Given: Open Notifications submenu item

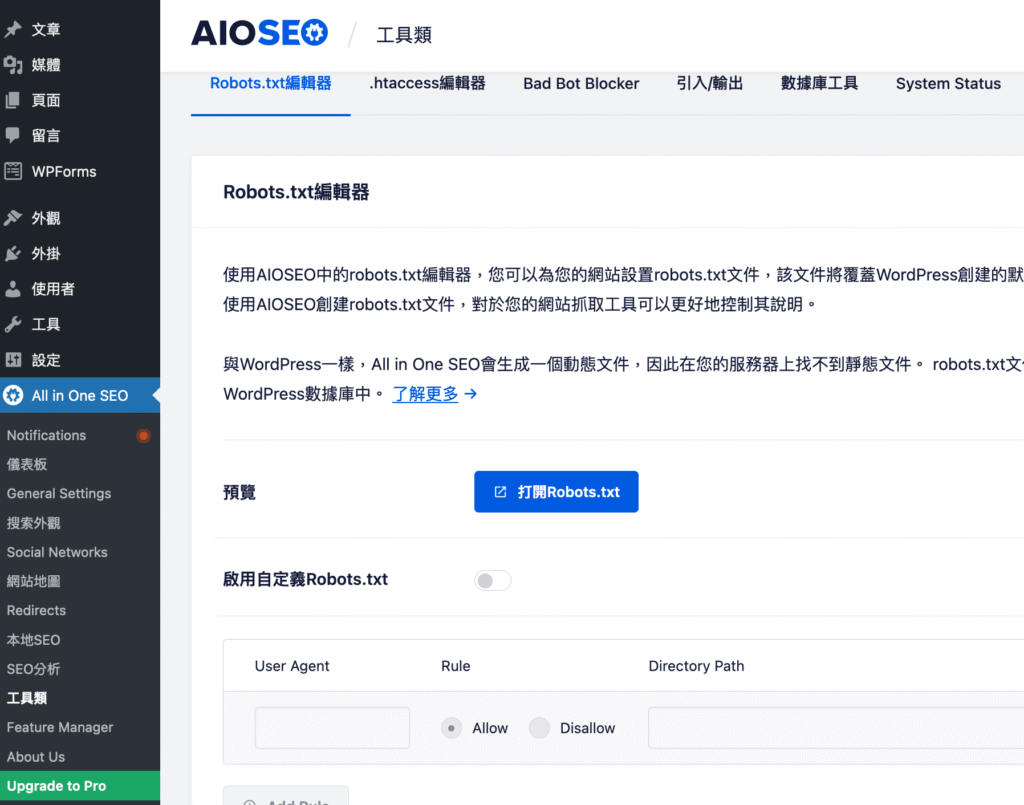Looking at the screenshot, I should pyautogui.click(x=46, y=435).
